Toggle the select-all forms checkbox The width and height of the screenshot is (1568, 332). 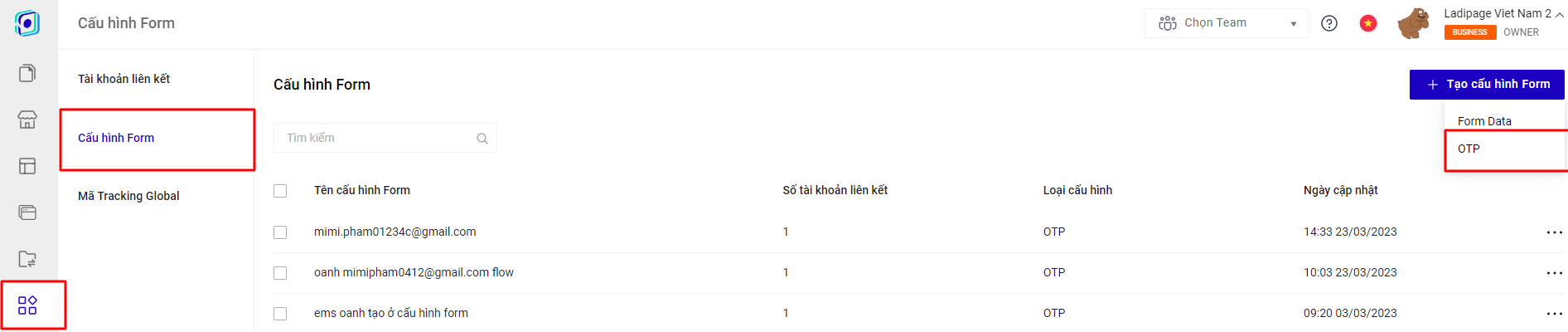click(x=280, y=191)
